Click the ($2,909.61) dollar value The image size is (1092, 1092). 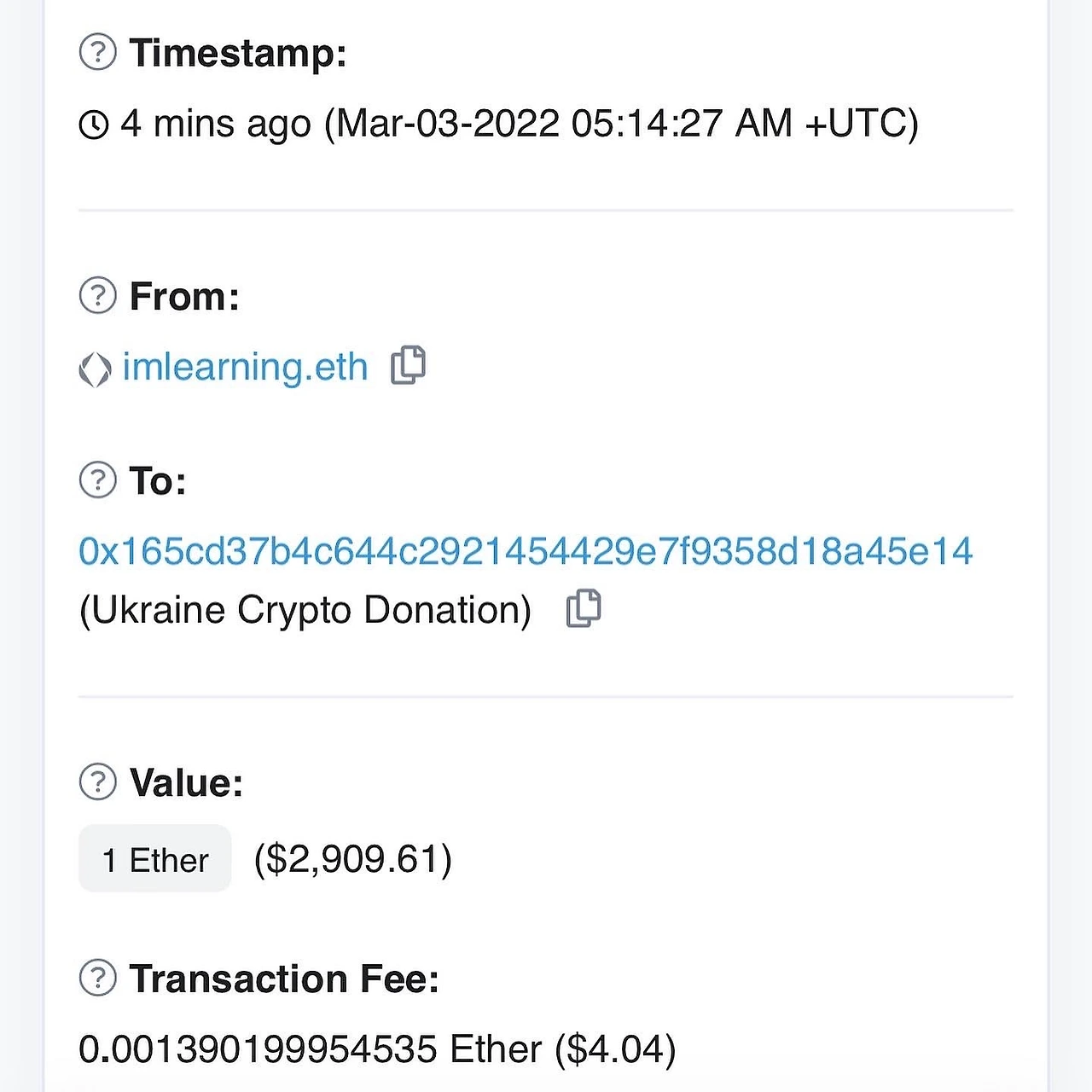click(x=353, y=859)
